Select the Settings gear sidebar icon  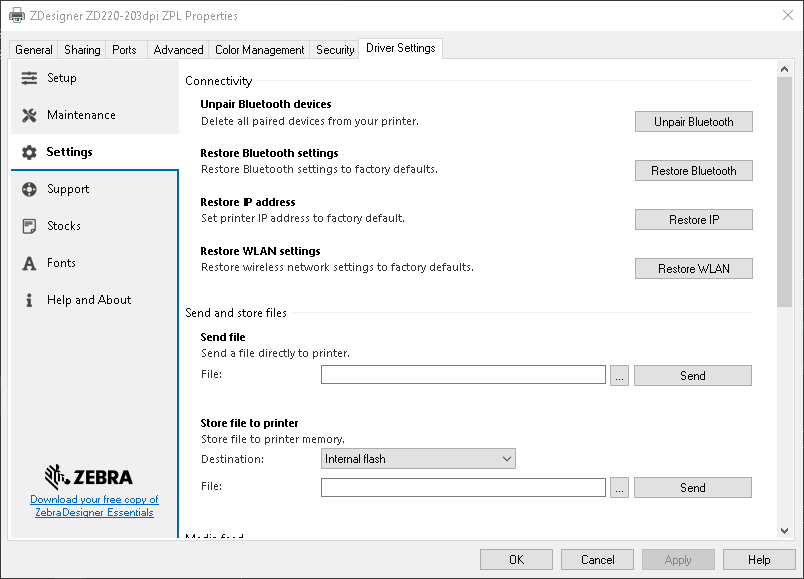pos(30,151)
